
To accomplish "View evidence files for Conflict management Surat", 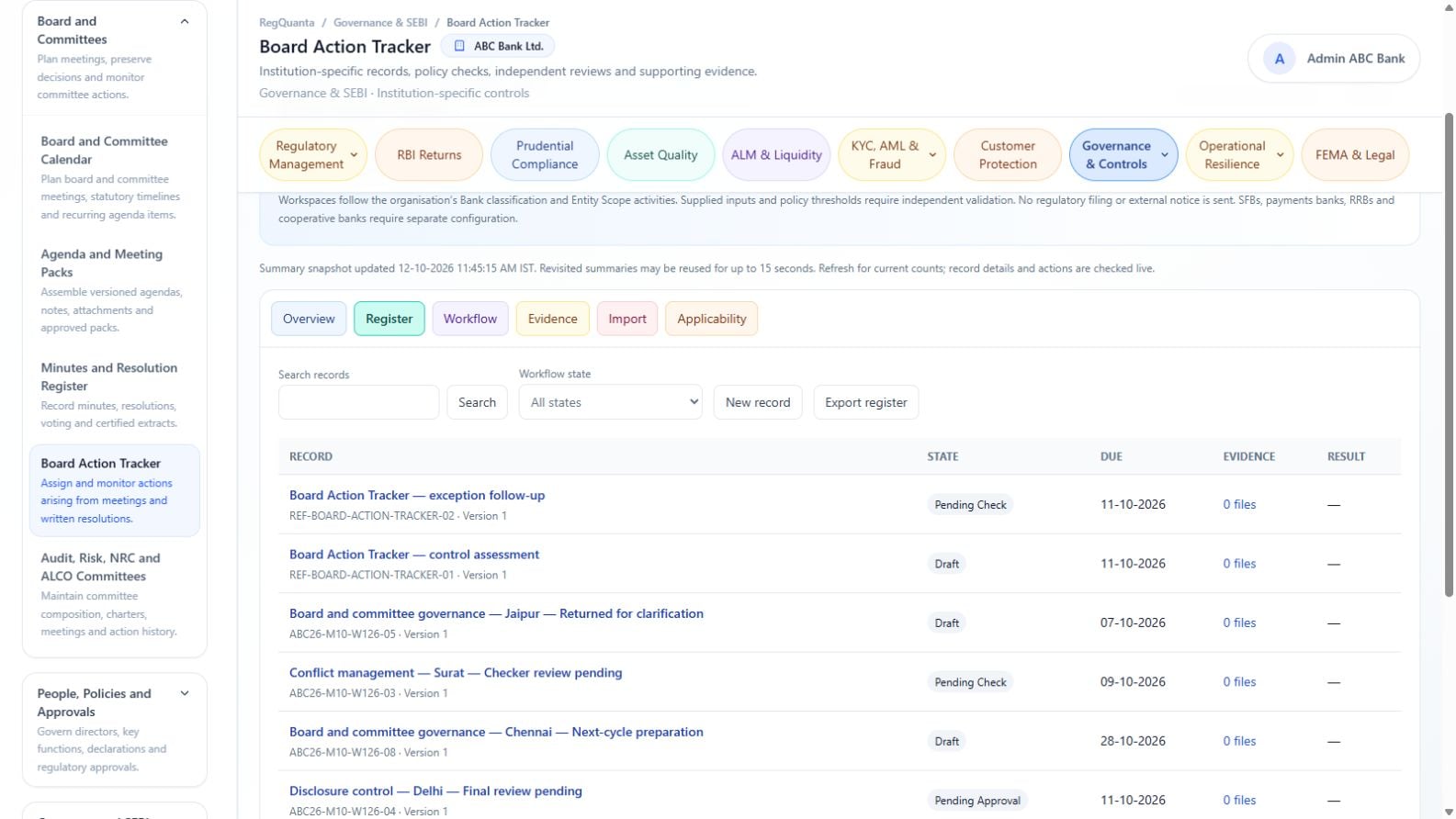I will pyautogui.click(x=1239, y=682).
